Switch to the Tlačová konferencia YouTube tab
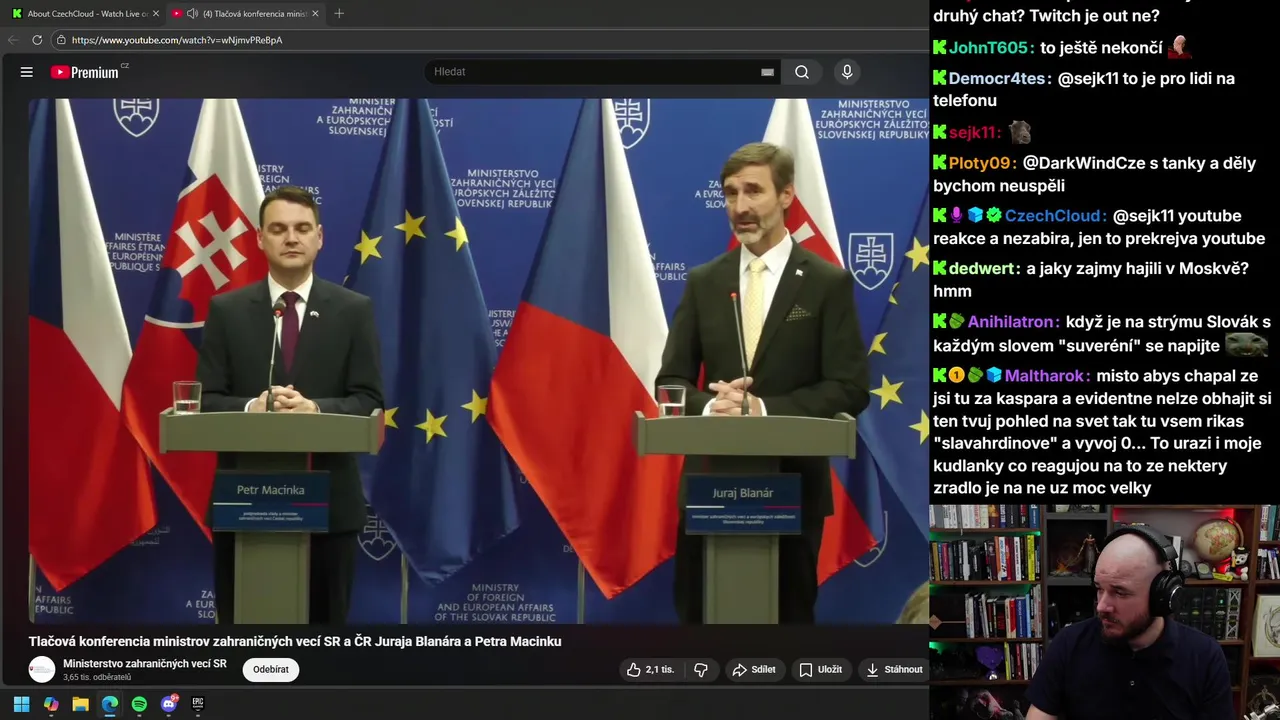This screenshot has height=720, width=1280. 248,14
